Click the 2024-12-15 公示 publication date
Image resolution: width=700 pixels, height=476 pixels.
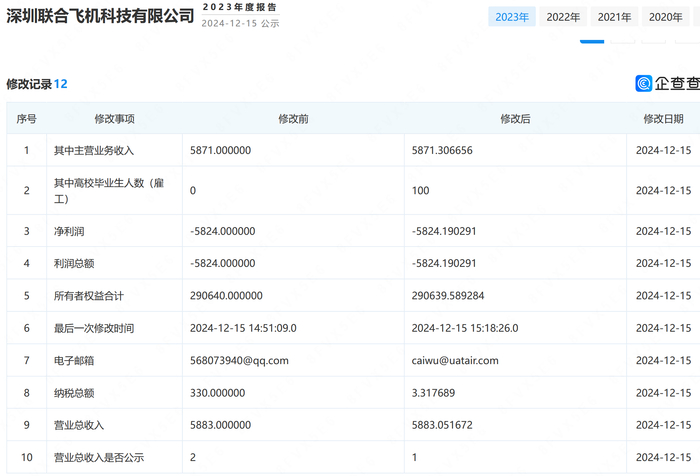(x=240, y=23)
